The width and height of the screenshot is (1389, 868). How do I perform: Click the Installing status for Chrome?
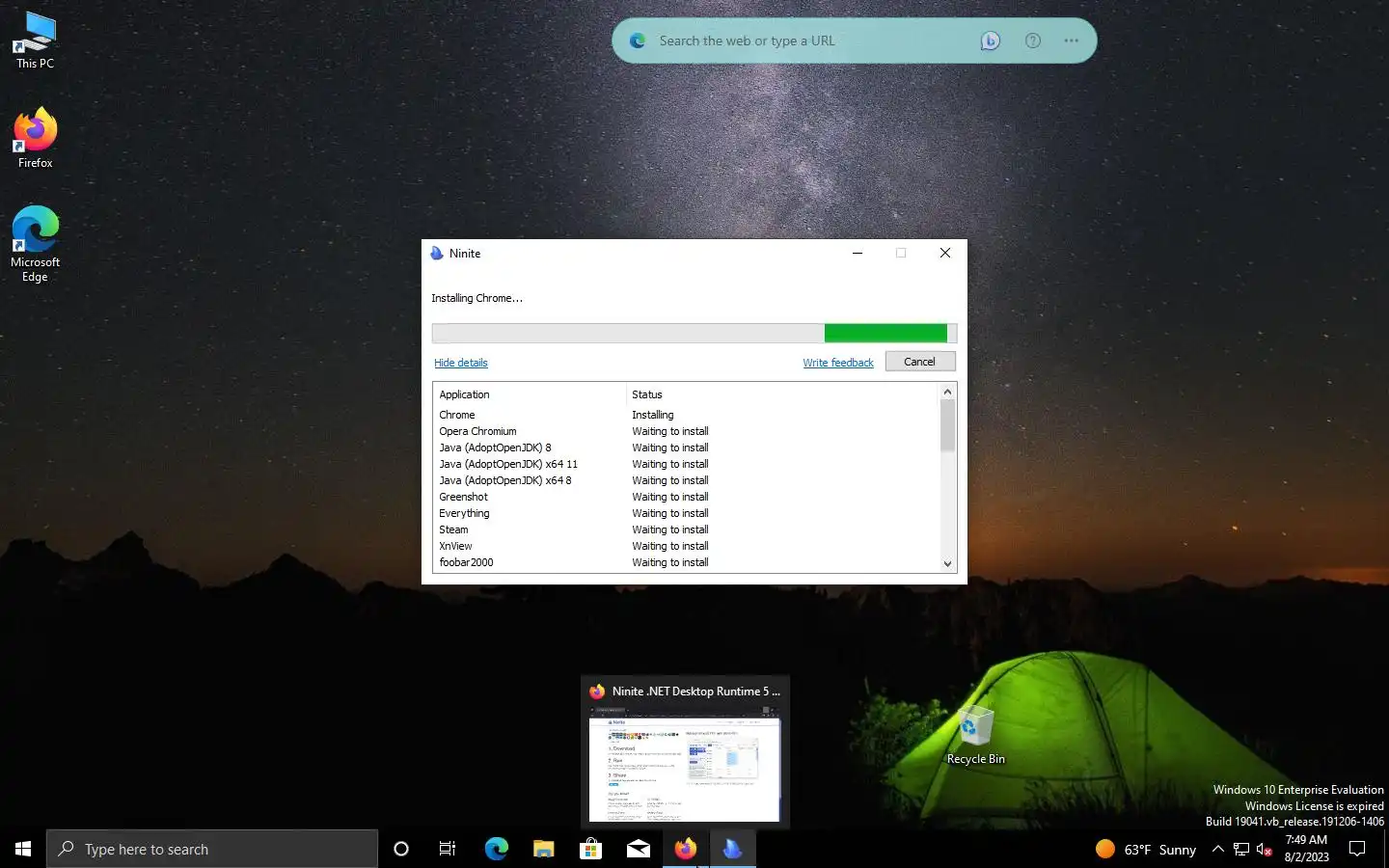point(653,415)
